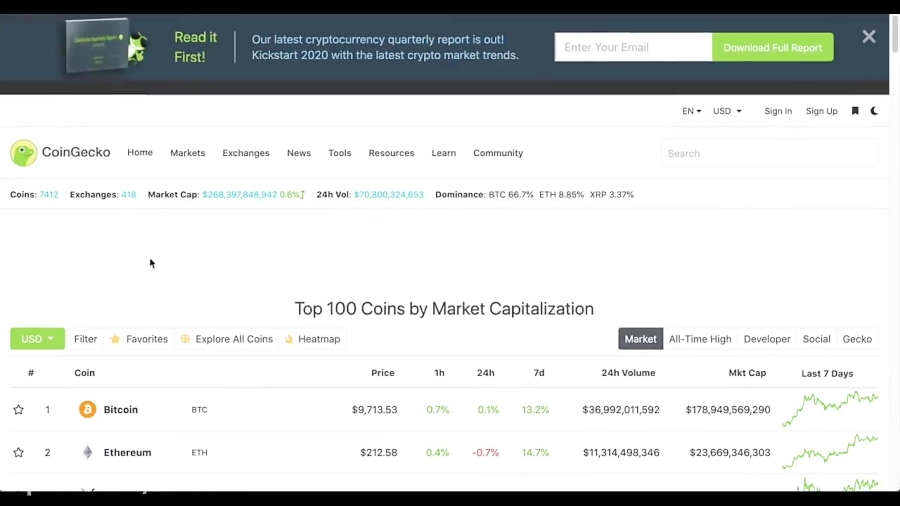Open the Heatmap view

tap(313, 339)
